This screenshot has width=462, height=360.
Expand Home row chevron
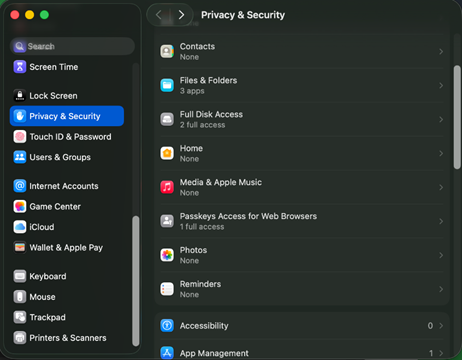[x=441, y=153]
